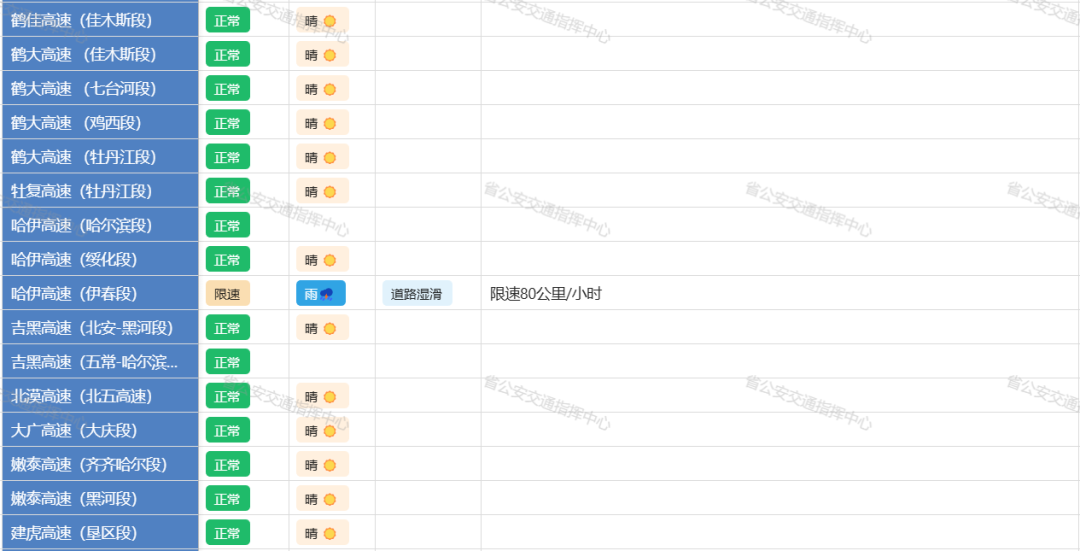The image size is (1080, 551).
Task: Click the sunny icon for 建虎高速 垦区段
Action: 329,534
